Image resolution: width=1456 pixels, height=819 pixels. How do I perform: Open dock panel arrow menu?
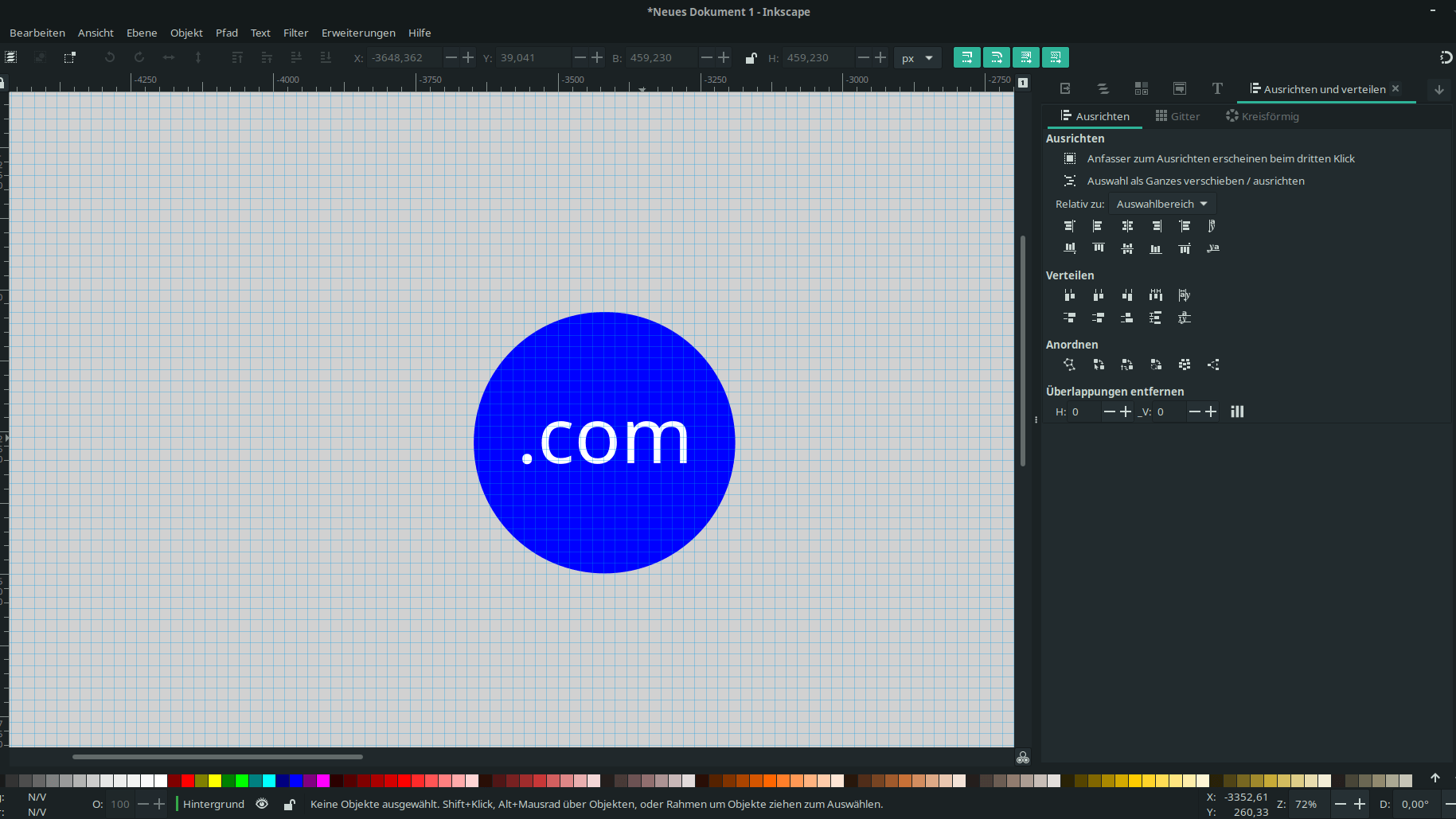(1439, 89)
